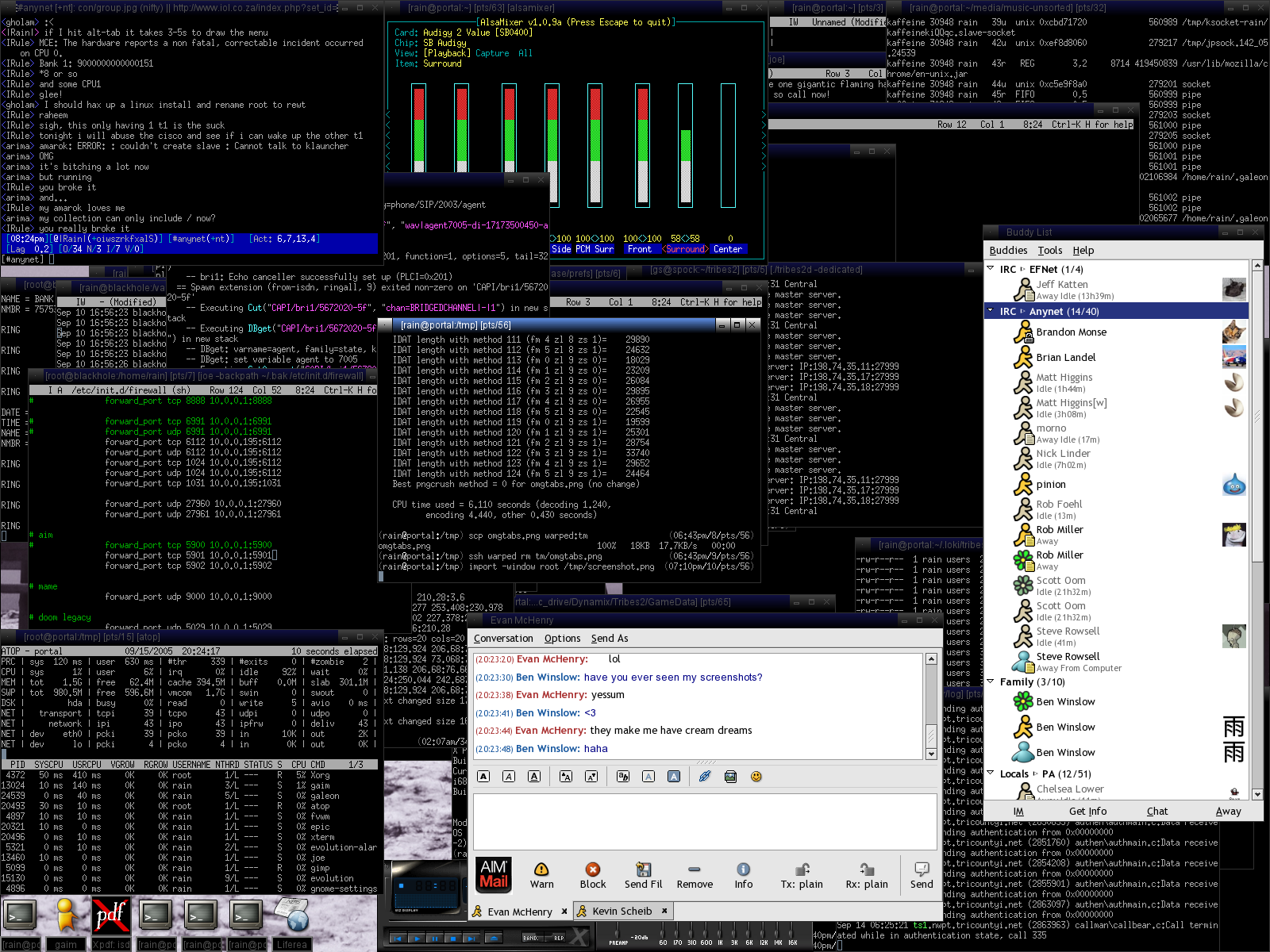The height and width of the screenshot is (952, 1270).
Task: Click the XMMS equalizer PREAMP slider
Action: [x=618, y=933]
